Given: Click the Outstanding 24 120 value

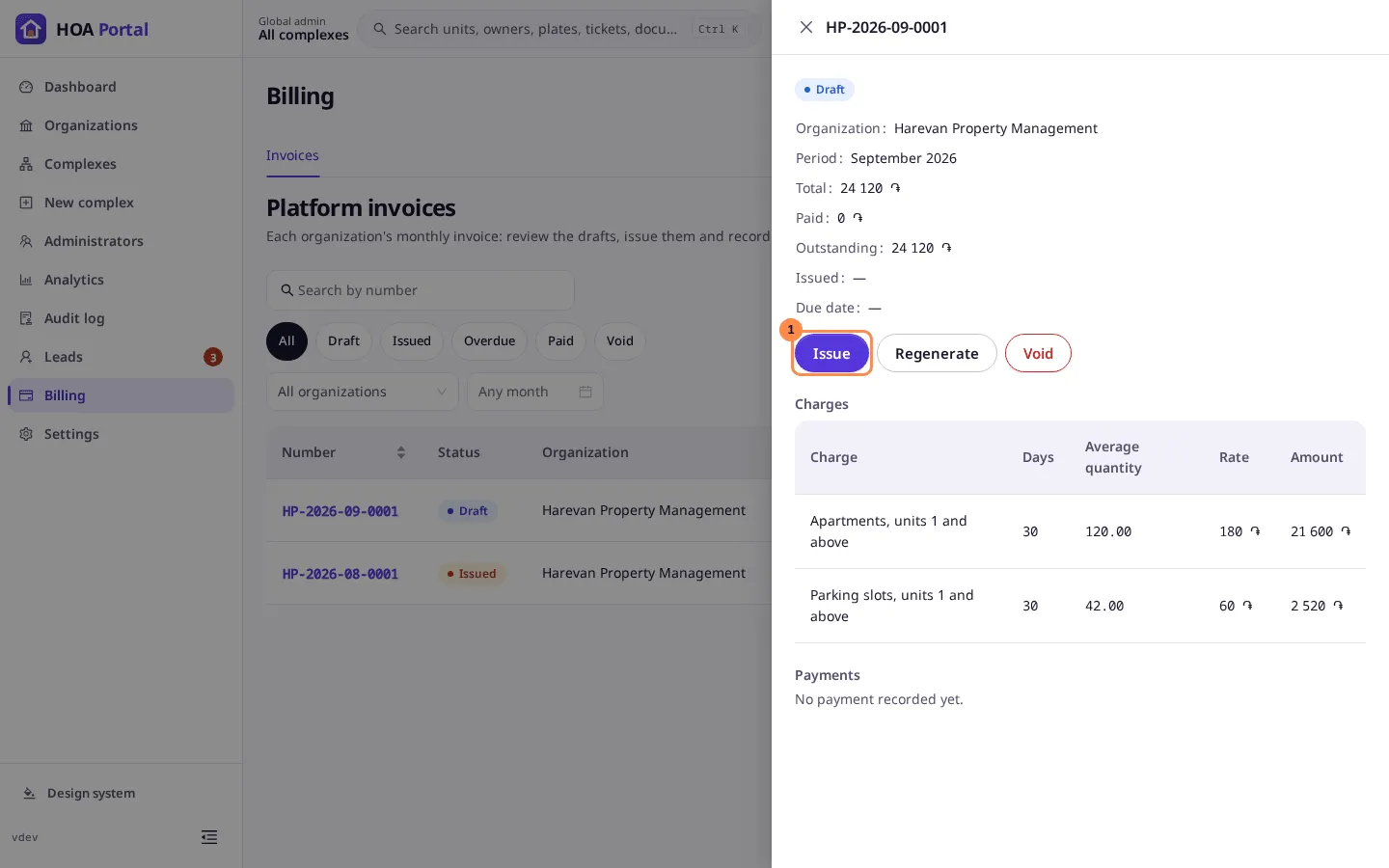Looking at the screenshot, I should pyautogui.click(x=921, y=248).
